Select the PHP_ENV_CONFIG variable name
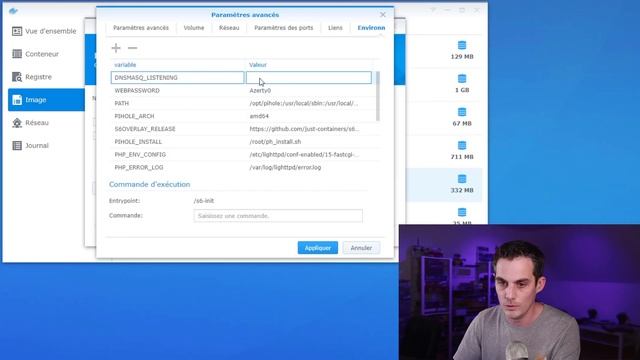This screenshot has width=640, height=360. point(140,155)
